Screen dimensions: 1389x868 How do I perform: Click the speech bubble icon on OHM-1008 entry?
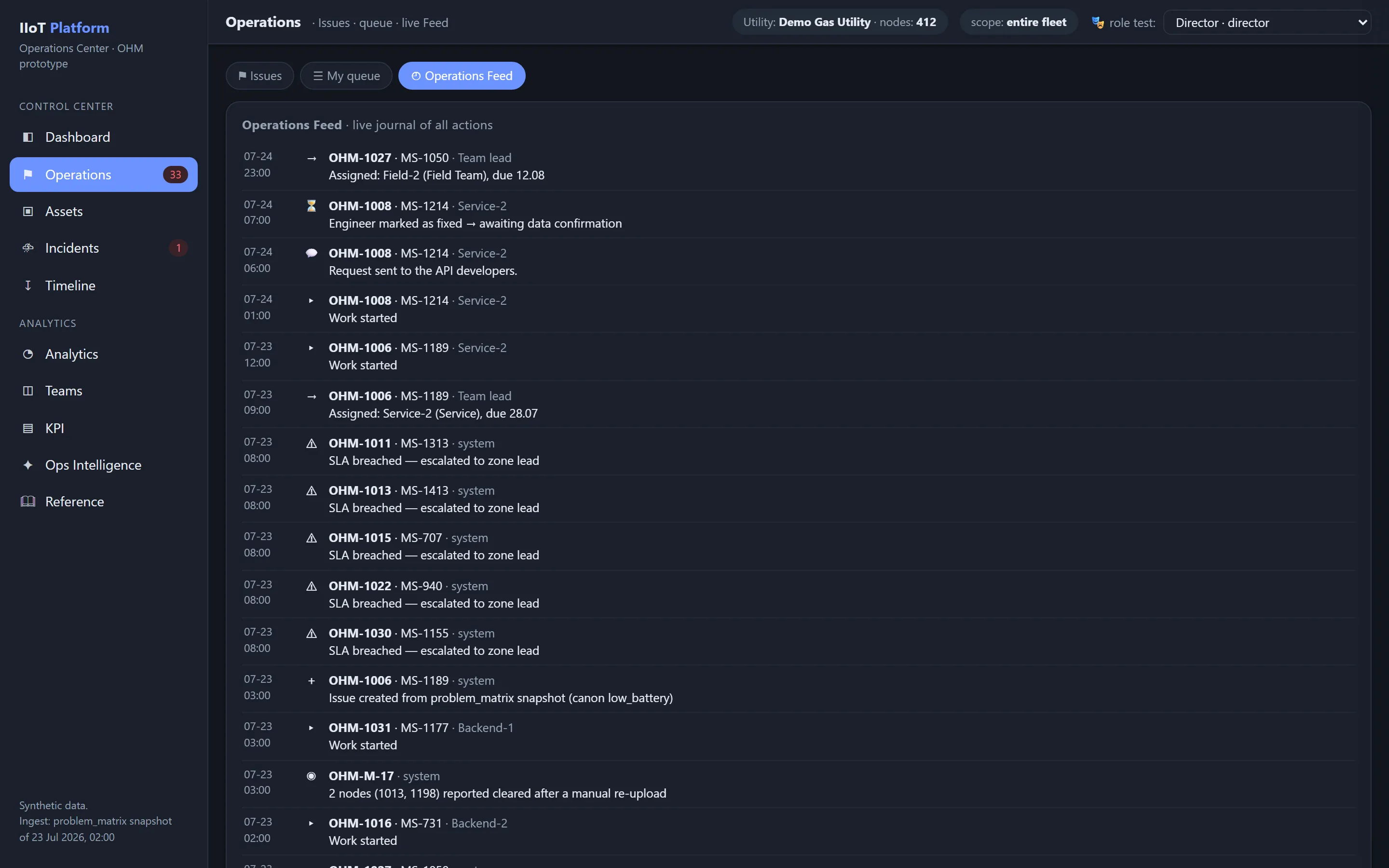coord(312,253)
